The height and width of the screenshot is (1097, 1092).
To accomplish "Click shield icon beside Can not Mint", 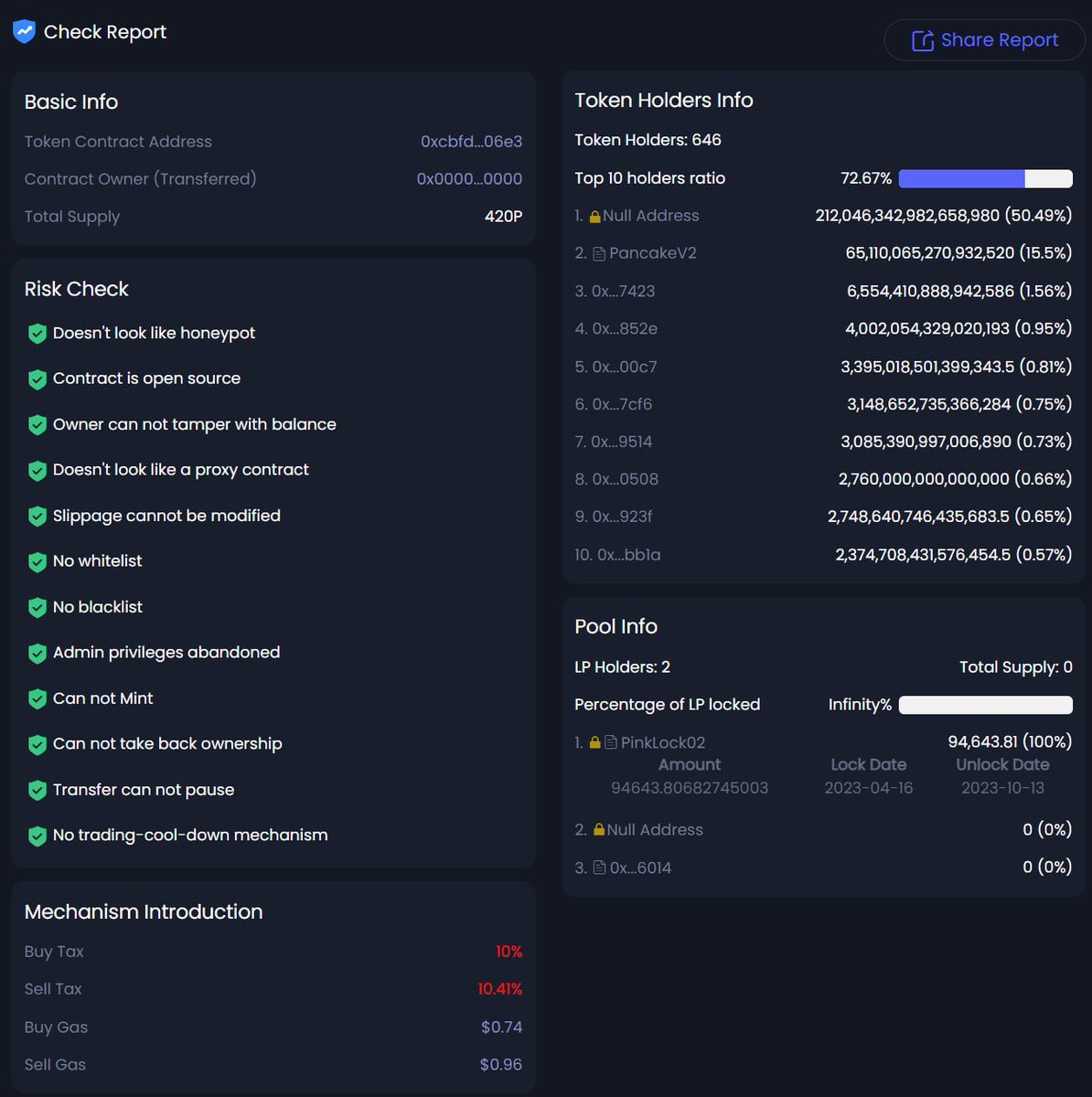I will click(37, 699).
